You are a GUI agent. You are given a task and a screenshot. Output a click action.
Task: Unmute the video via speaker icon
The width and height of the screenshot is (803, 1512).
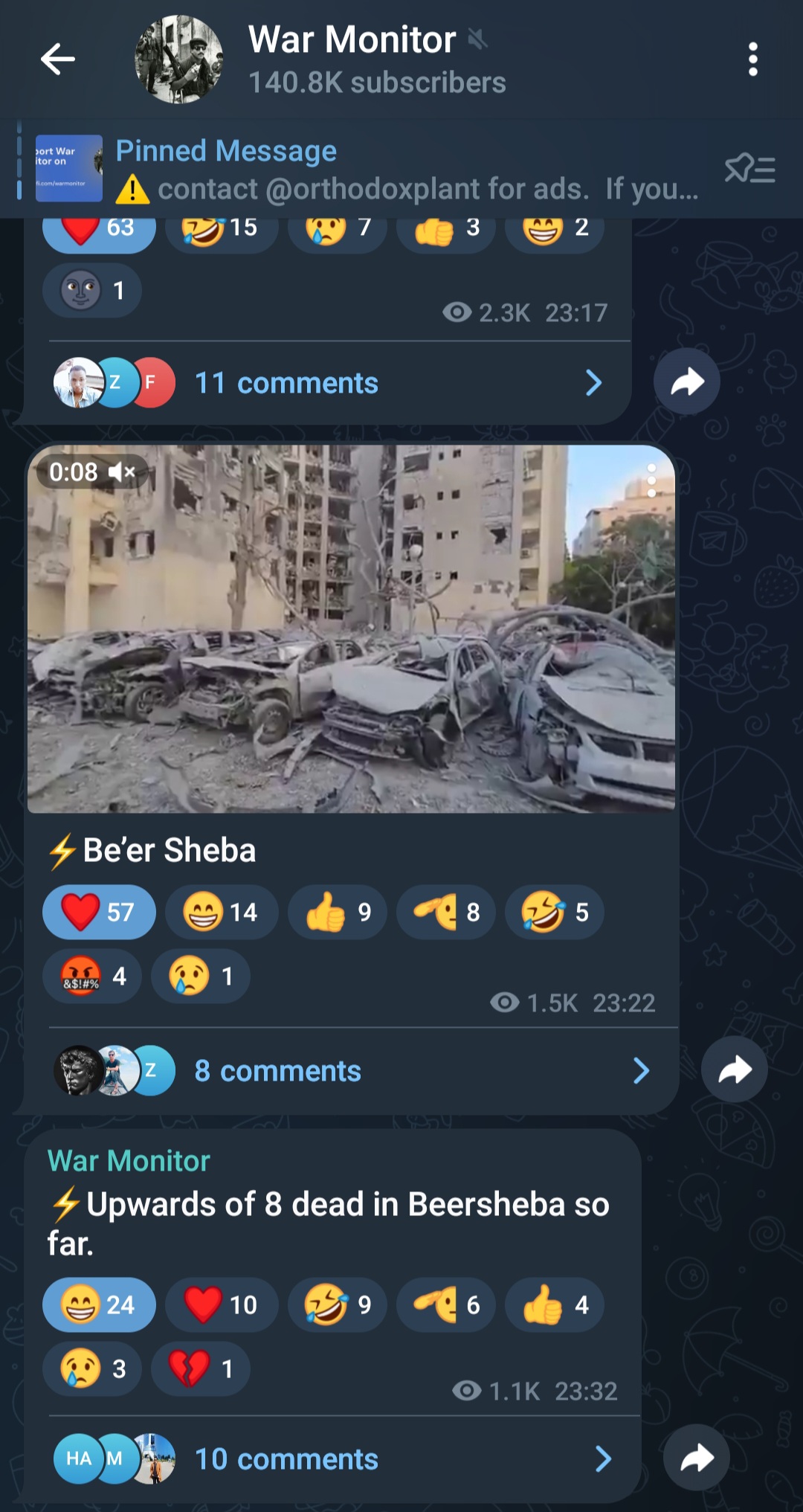121,472
